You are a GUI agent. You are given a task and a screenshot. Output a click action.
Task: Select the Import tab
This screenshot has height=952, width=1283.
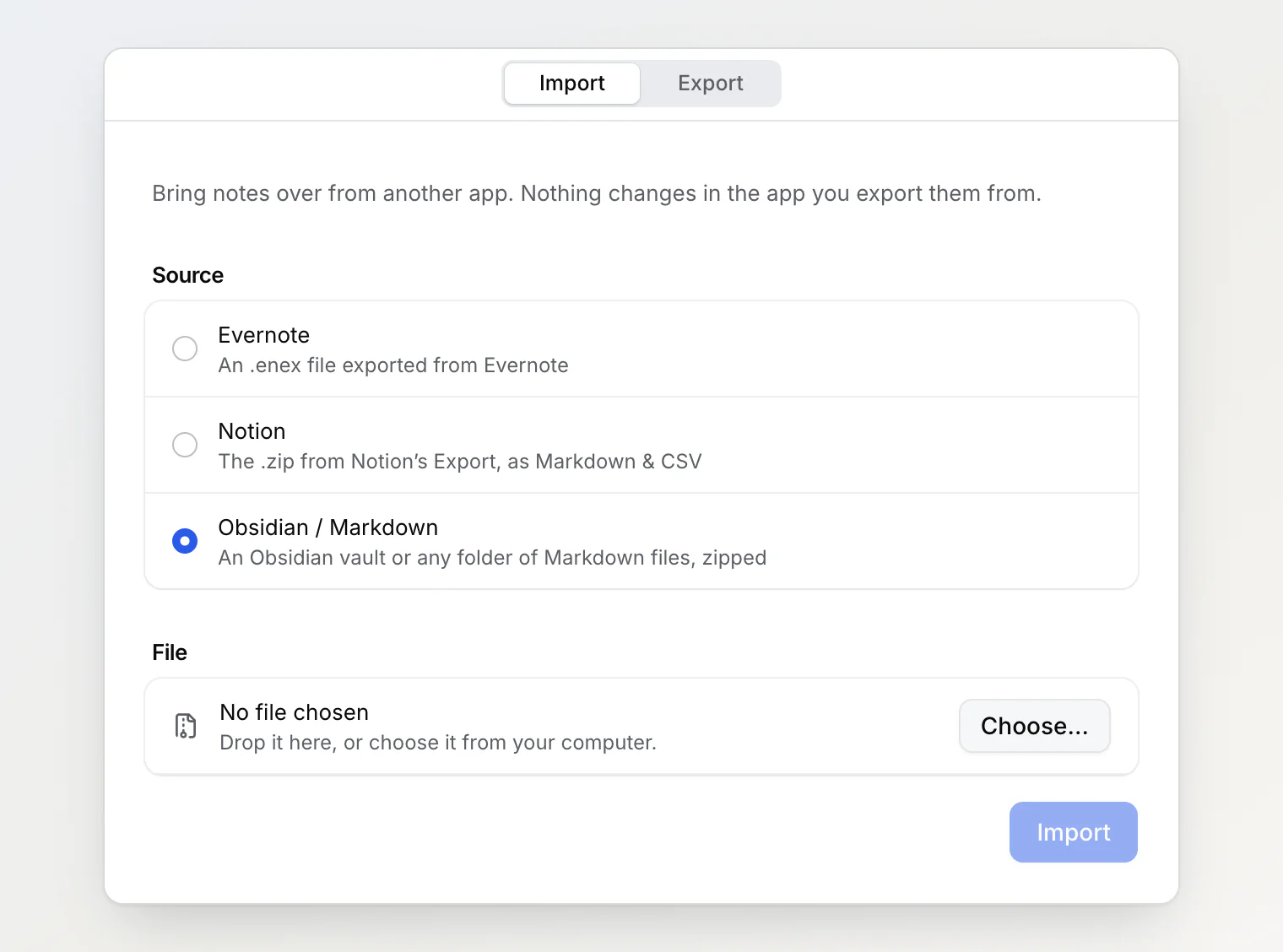coord(572,84)
